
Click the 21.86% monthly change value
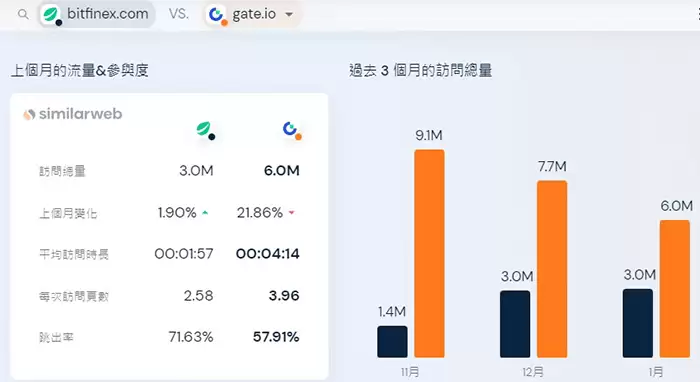[x=260, y=212]
